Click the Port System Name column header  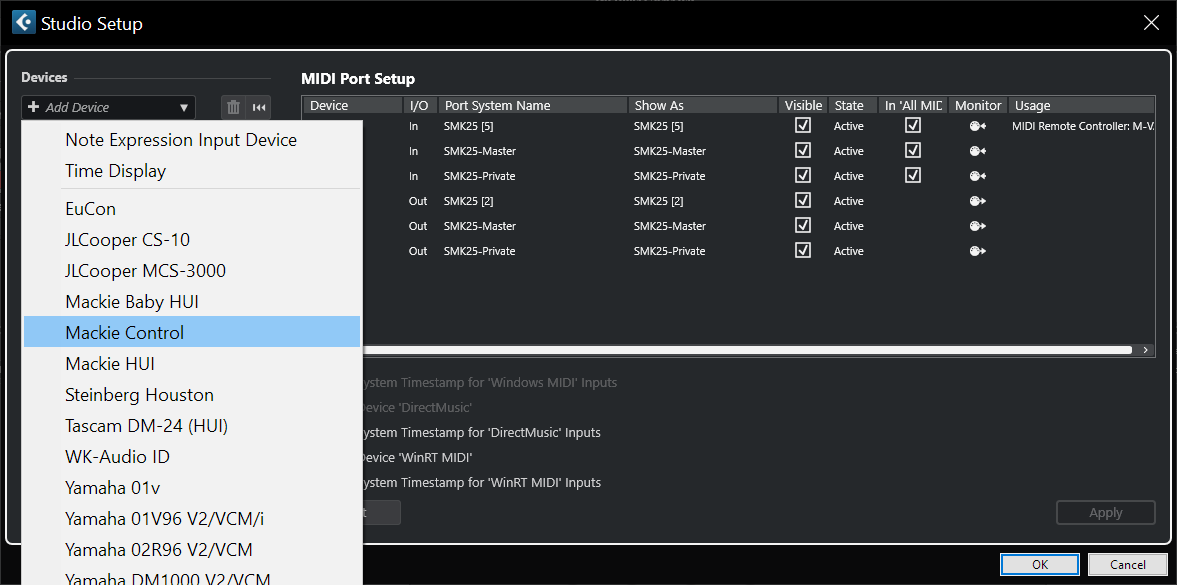click(x=533, y=106)
